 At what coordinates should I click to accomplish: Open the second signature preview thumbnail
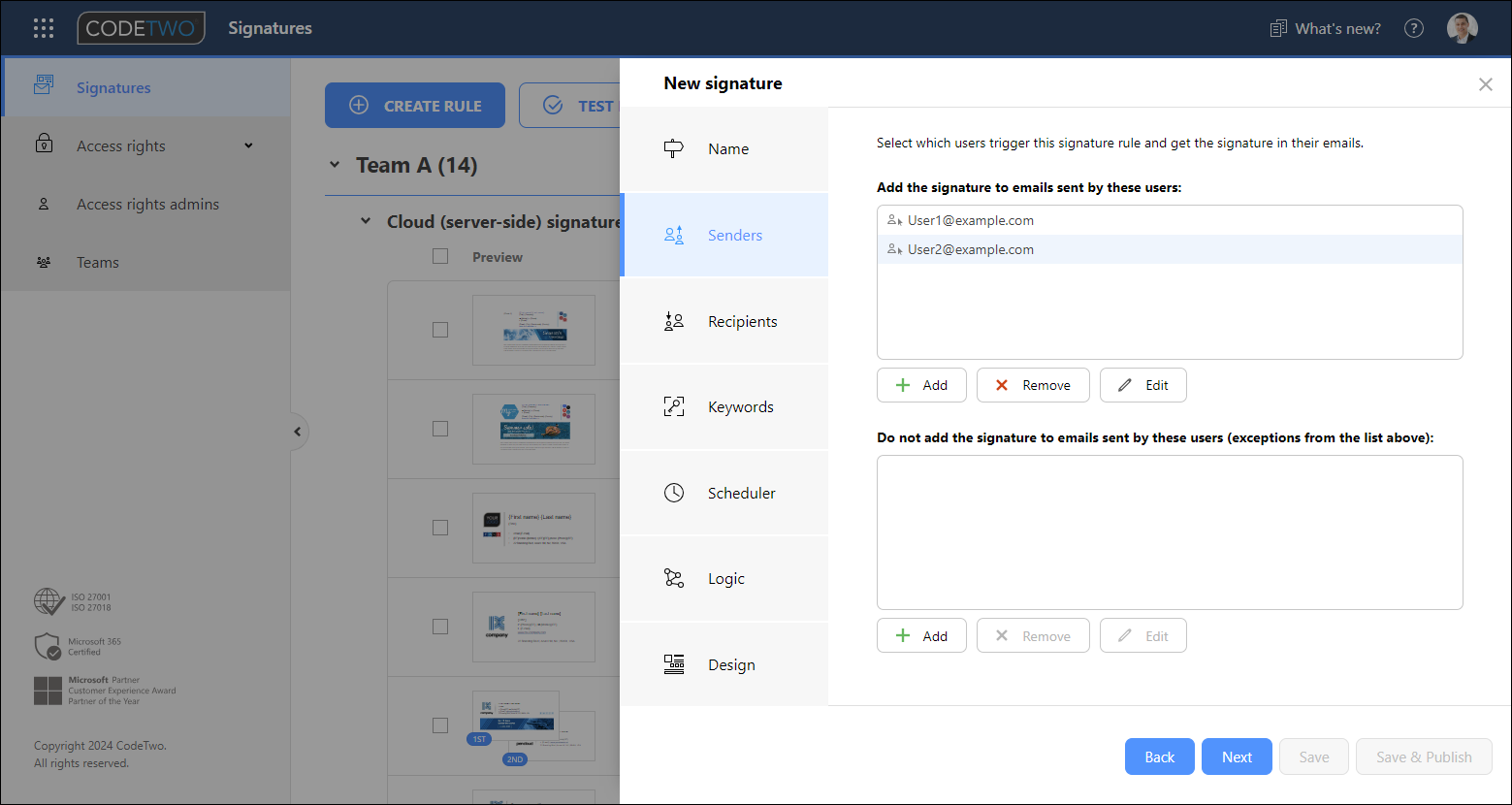(x=533, y=429)
